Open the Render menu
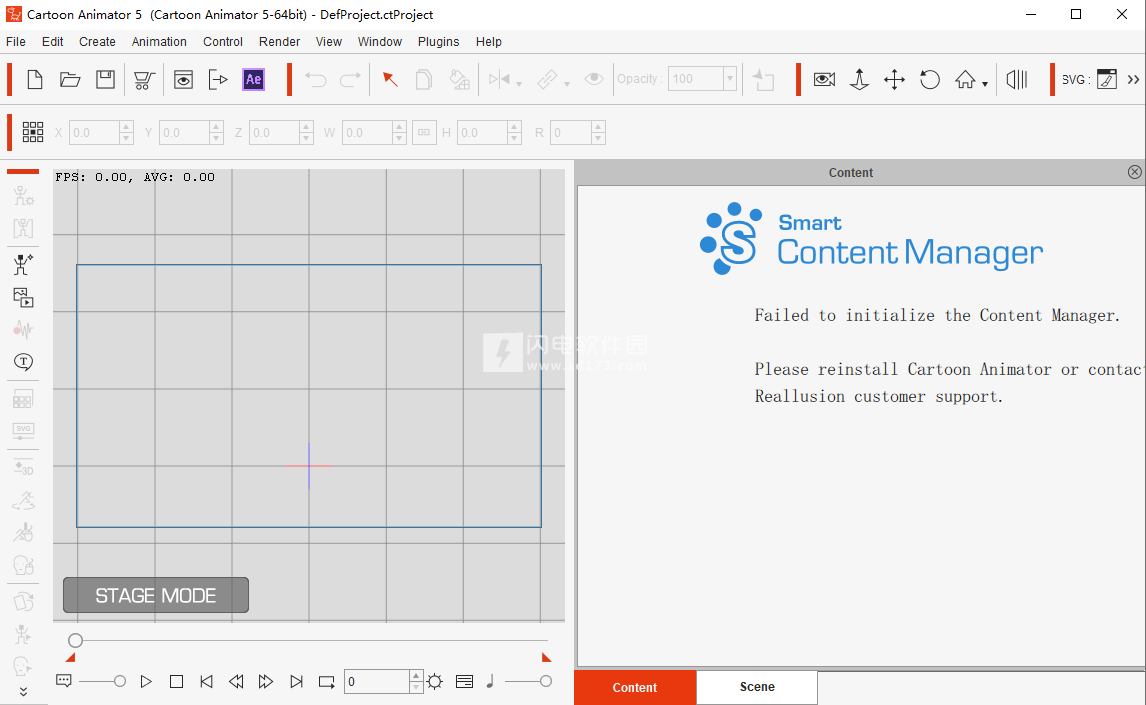This screenshot has height=705, width=1146. click(x=279, y=42)
